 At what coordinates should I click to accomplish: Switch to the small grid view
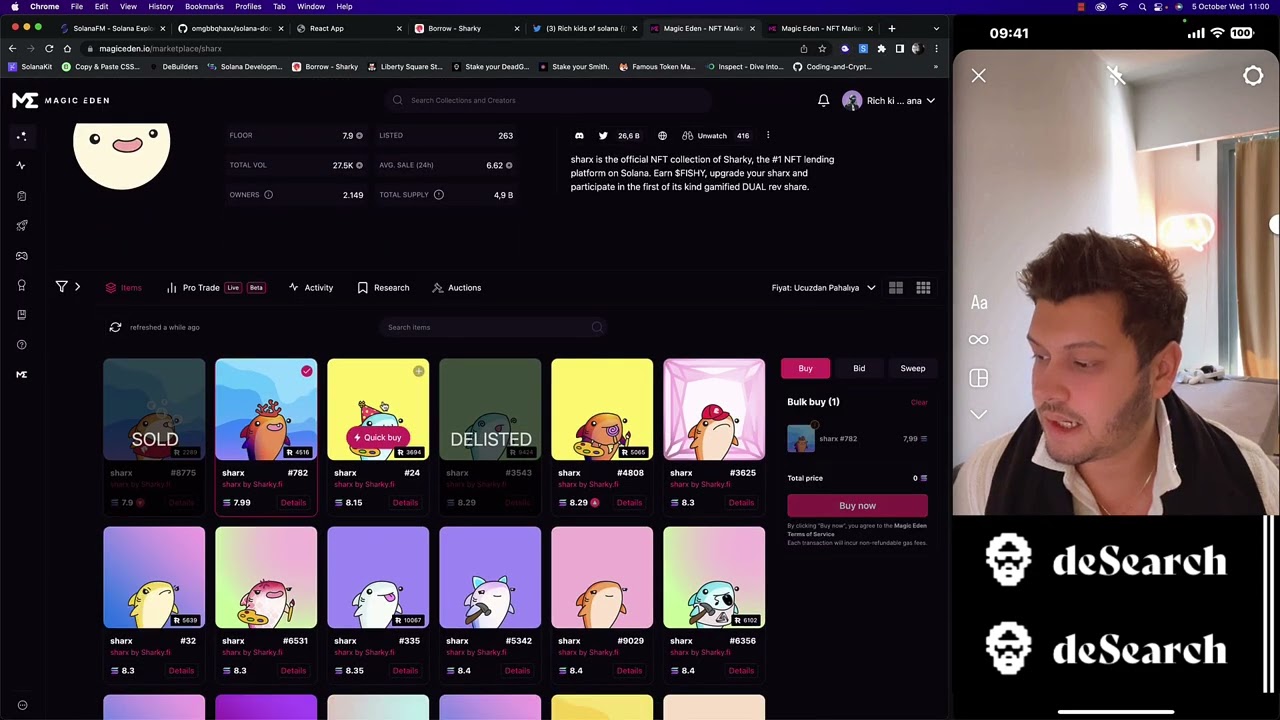click(x=923, y=288)
